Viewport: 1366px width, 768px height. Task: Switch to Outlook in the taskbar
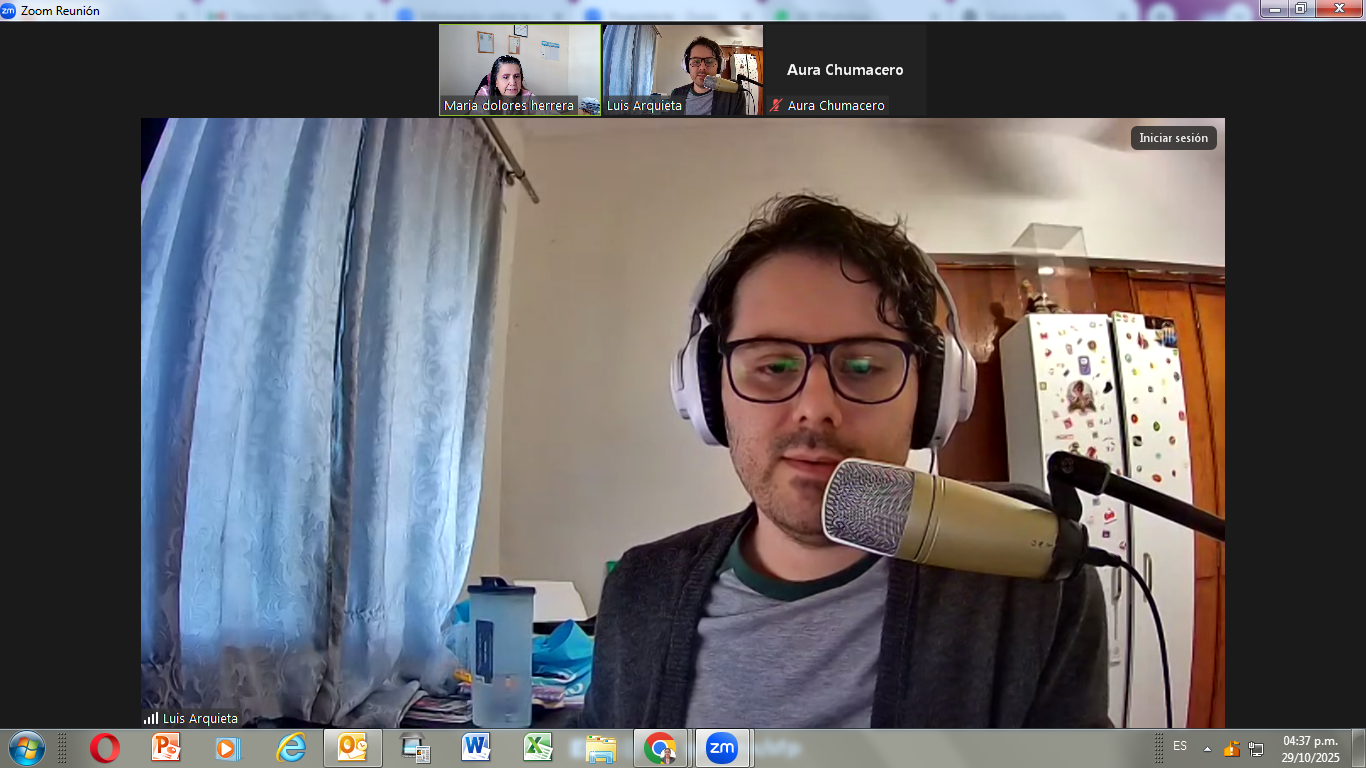click(x=352, y=748)
